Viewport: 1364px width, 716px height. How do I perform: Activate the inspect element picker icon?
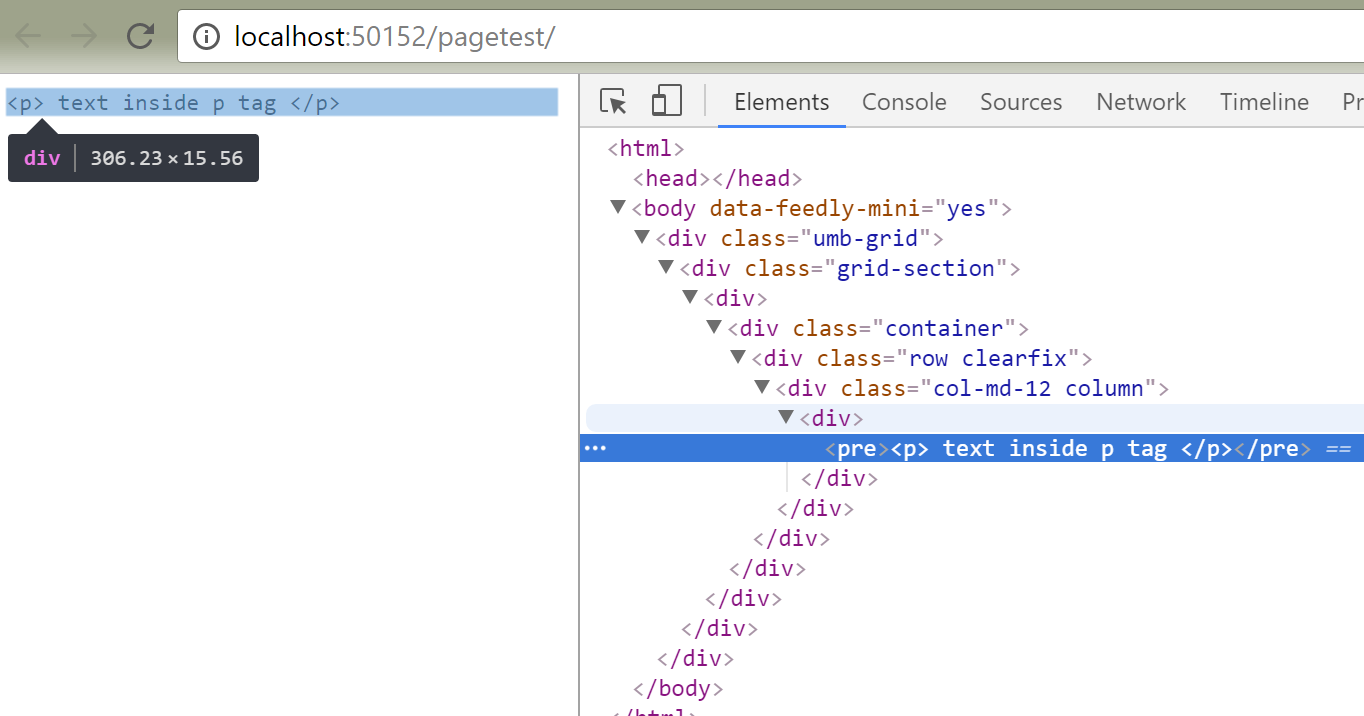tap(613, 102)
